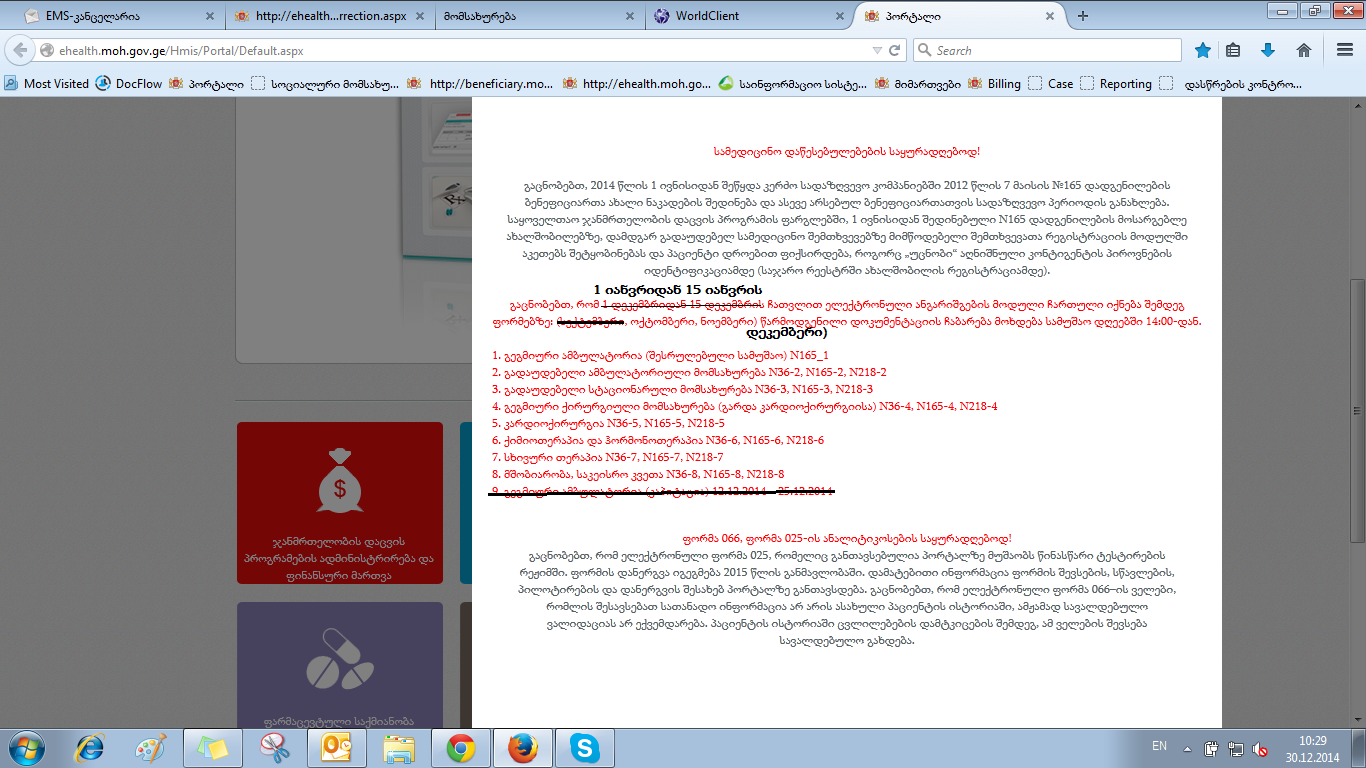
Task: Open the Downloads arrow icon
Action: [x=1268, y=50]
